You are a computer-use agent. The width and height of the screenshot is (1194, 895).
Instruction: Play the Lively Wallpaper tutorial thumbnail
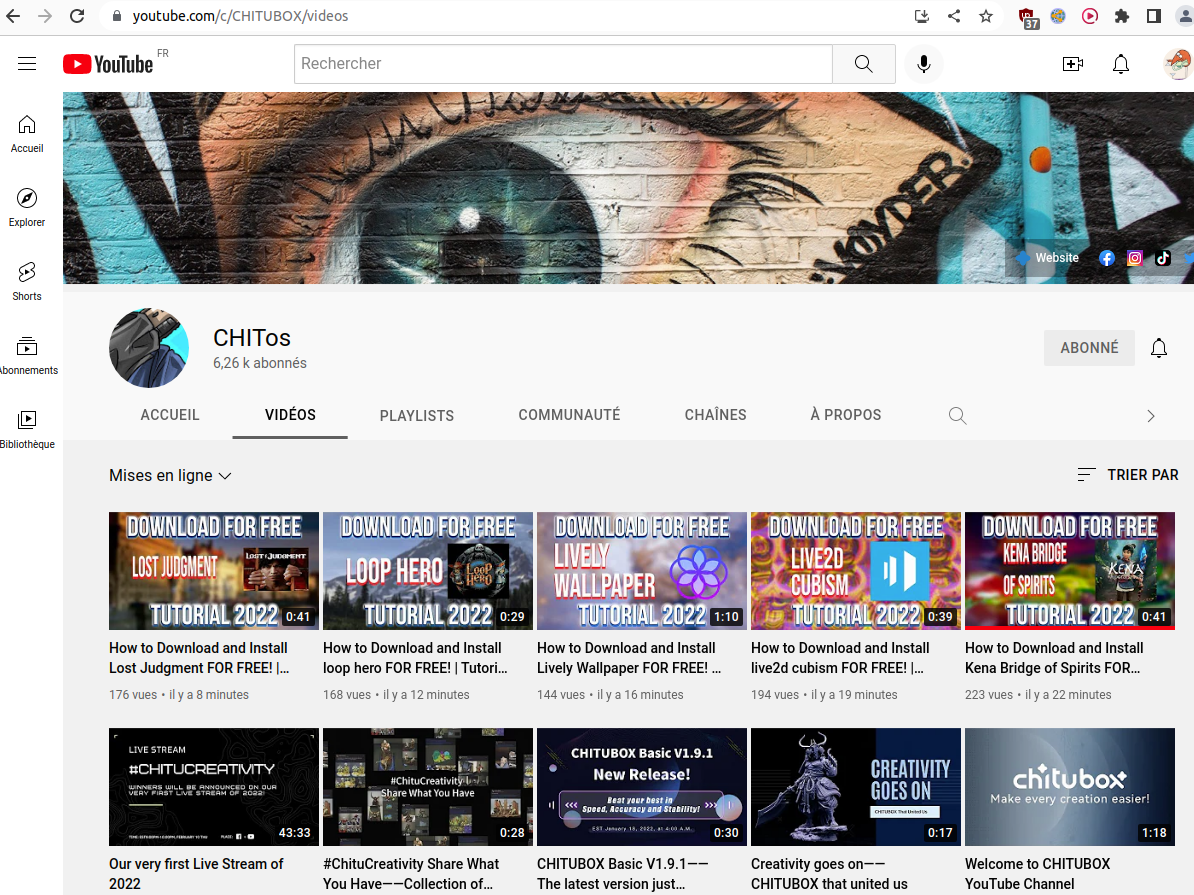(x=642, y=571)
